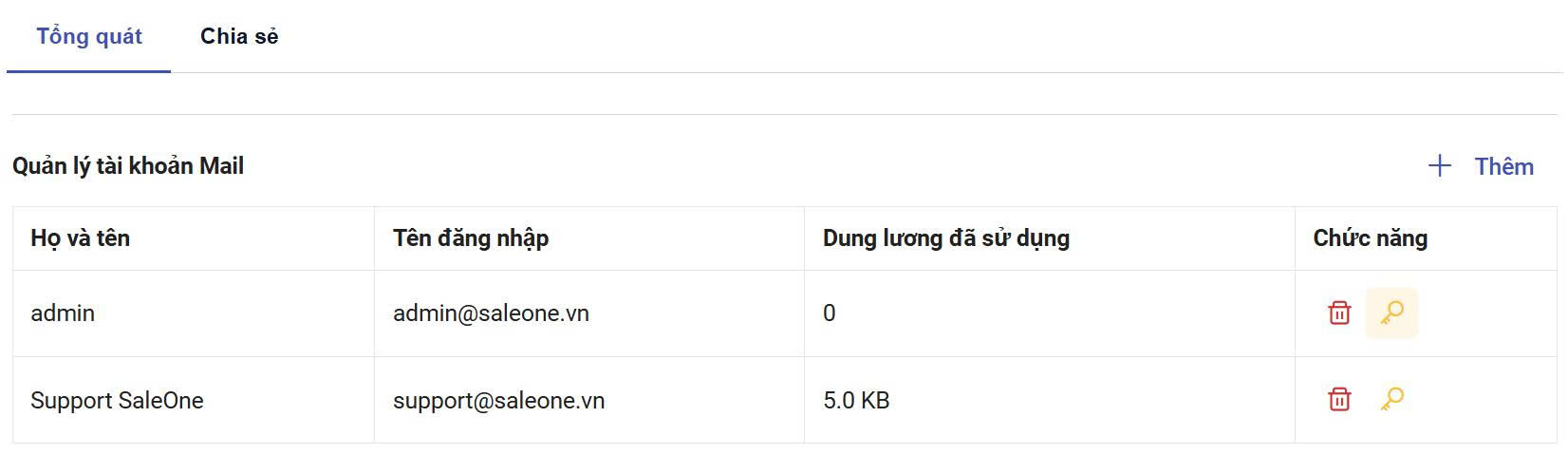Screen dimensions: 1568x455
Task: Delete the admin mail account
Action: (x=1339, y=313)
